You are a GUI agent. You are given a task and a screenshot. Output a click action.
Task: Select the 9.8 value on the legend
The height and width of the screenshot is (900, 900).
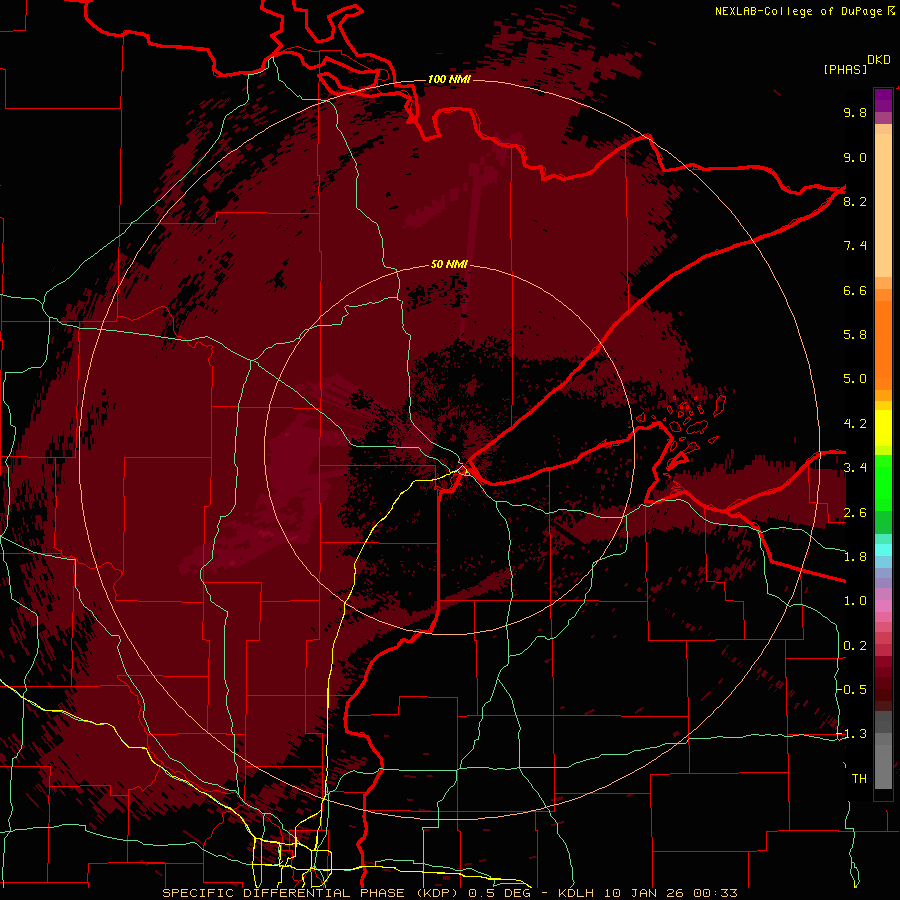855,112
